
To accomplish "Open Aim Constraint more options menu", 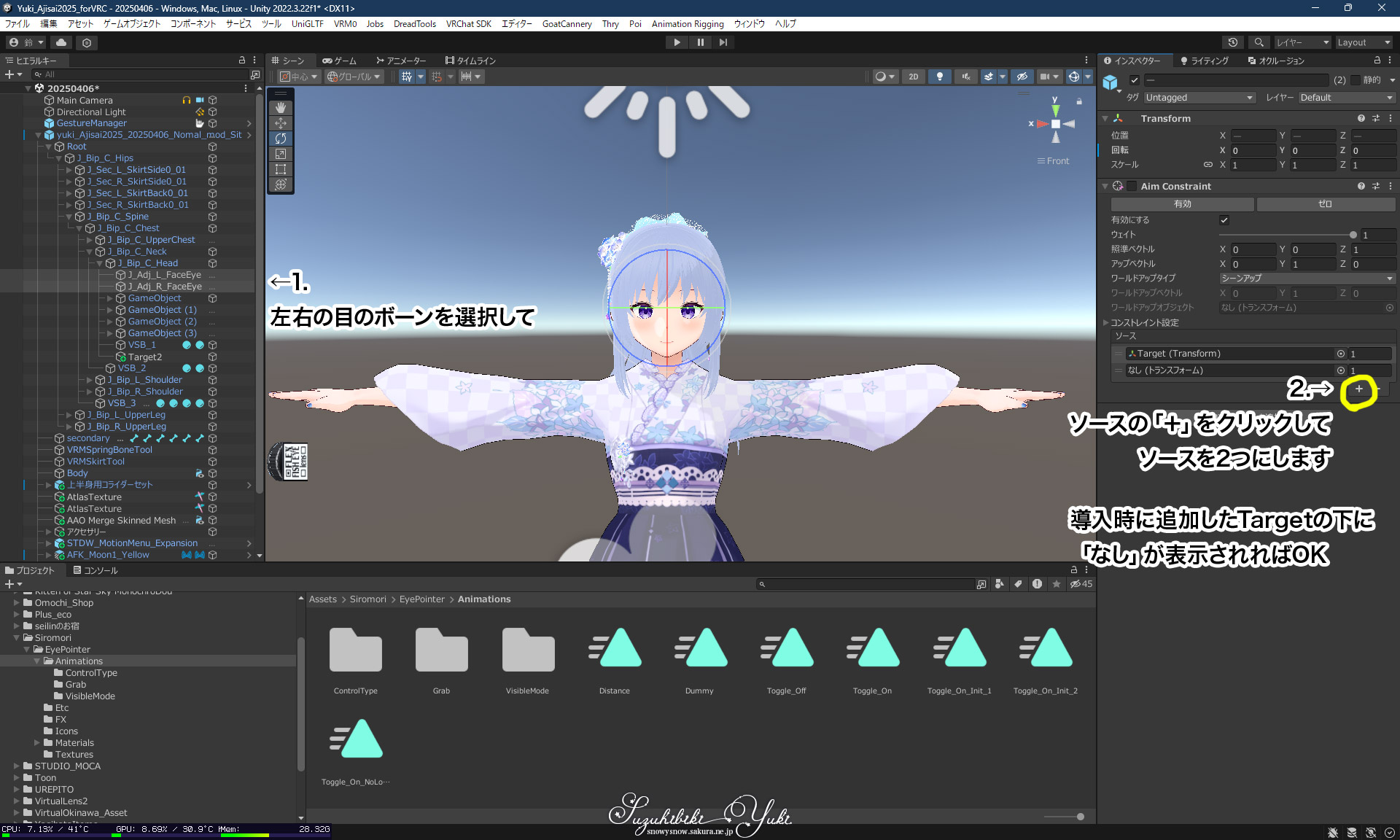I will pos(1390,186).
